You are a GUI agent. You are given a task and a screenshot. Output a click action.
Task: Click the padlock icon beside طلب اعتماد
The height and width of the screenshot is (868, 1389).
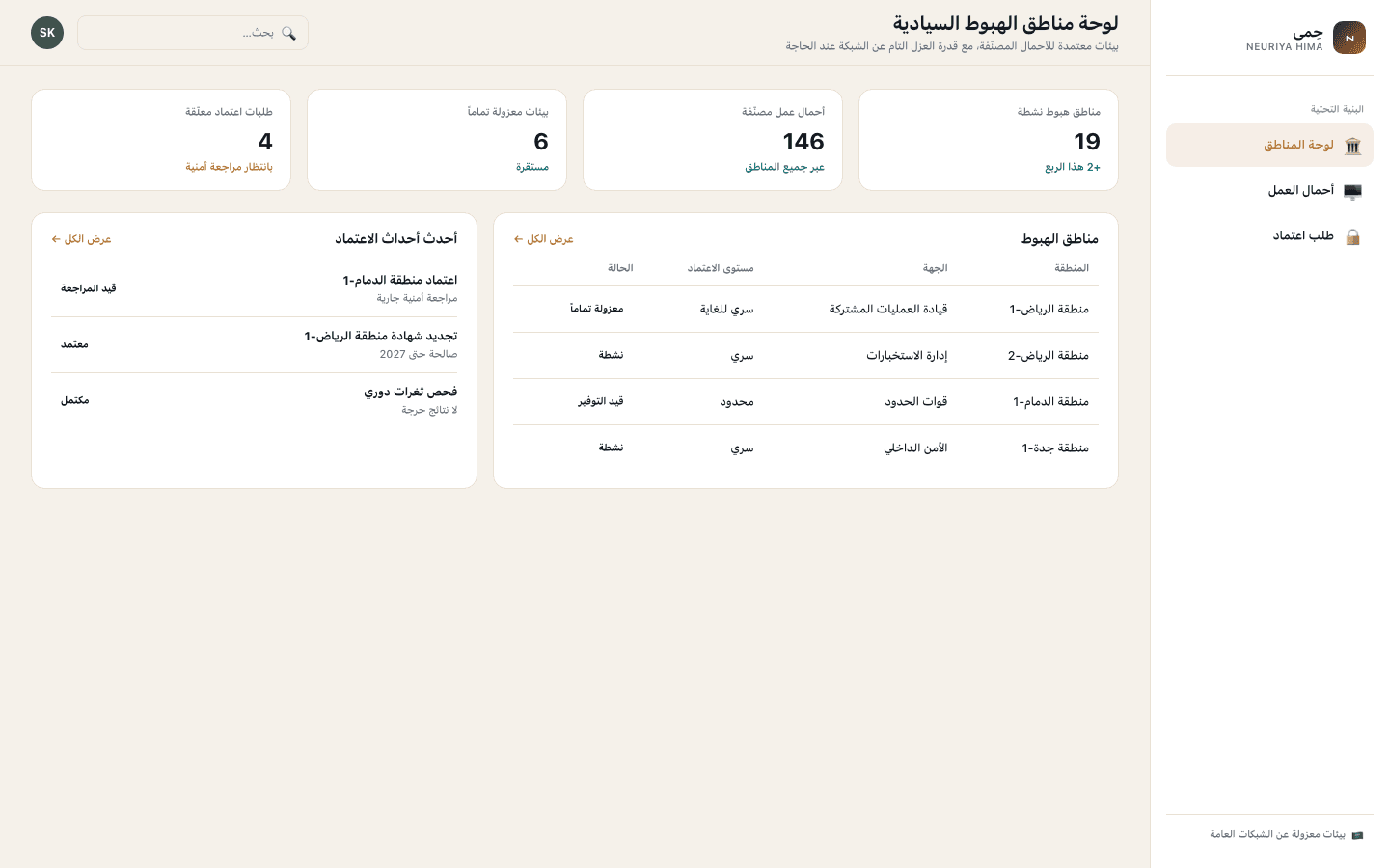[1352, 236]
